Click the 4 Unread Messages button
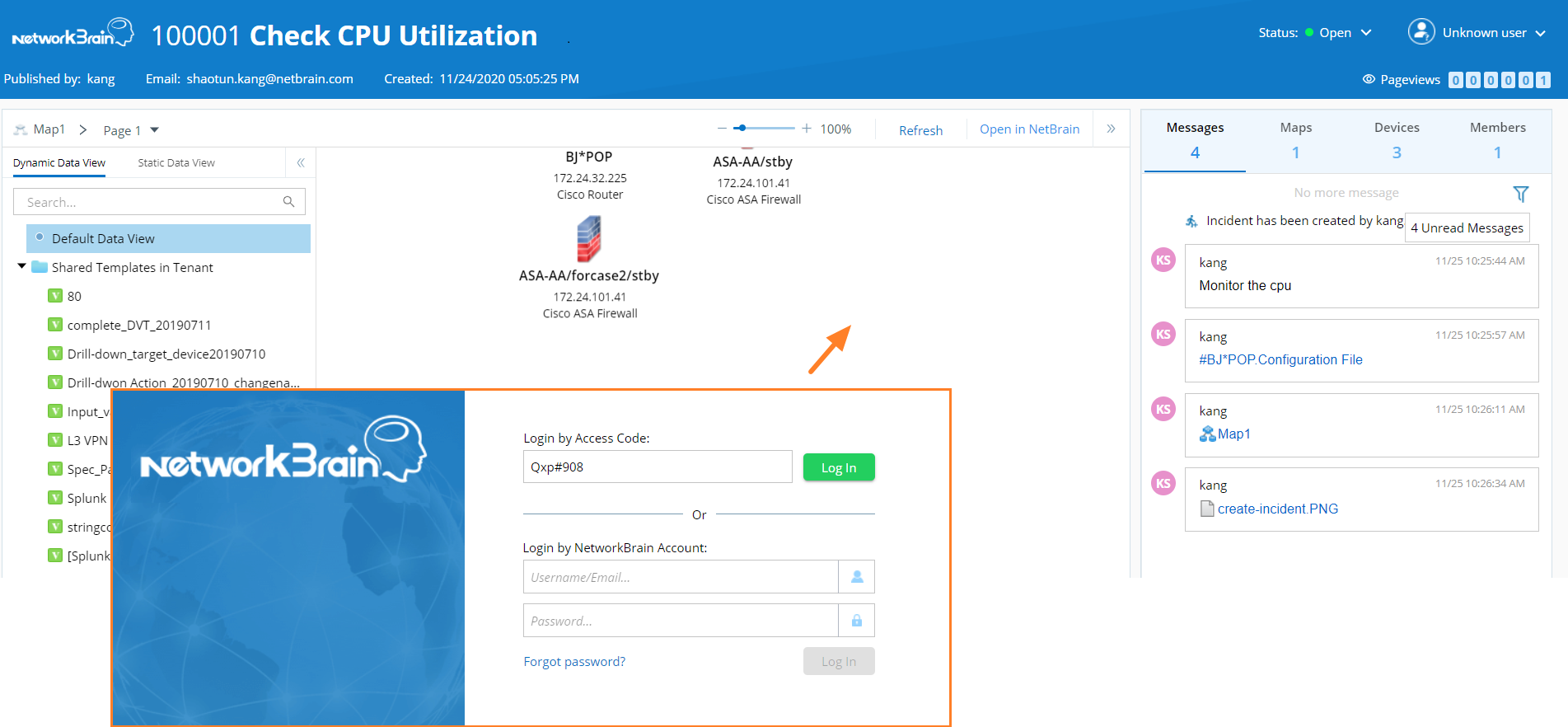The image size is (1568, 727). tap(1467, 227)
